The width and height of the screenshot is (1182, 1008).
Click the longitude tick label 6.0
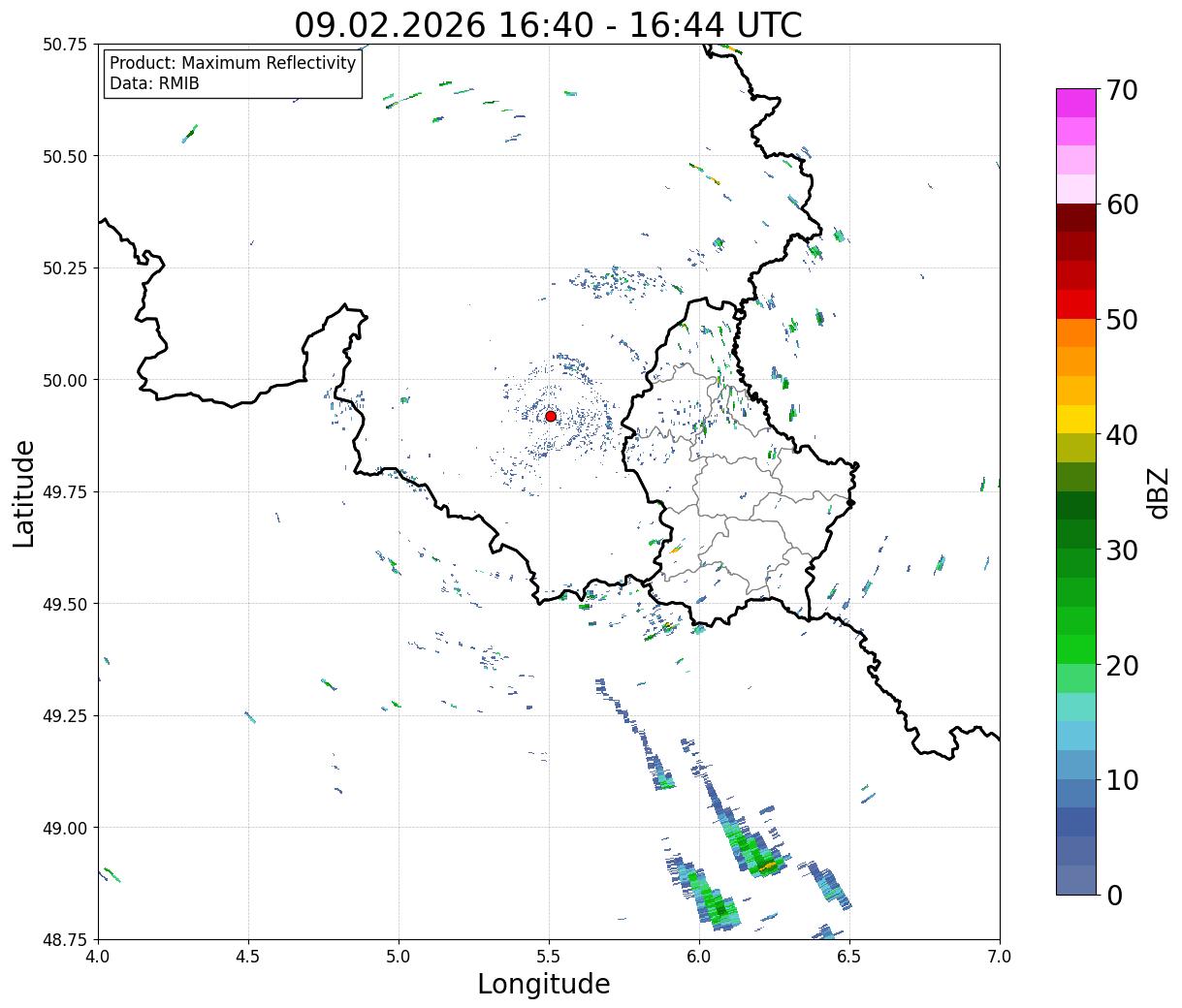point(699,957)
